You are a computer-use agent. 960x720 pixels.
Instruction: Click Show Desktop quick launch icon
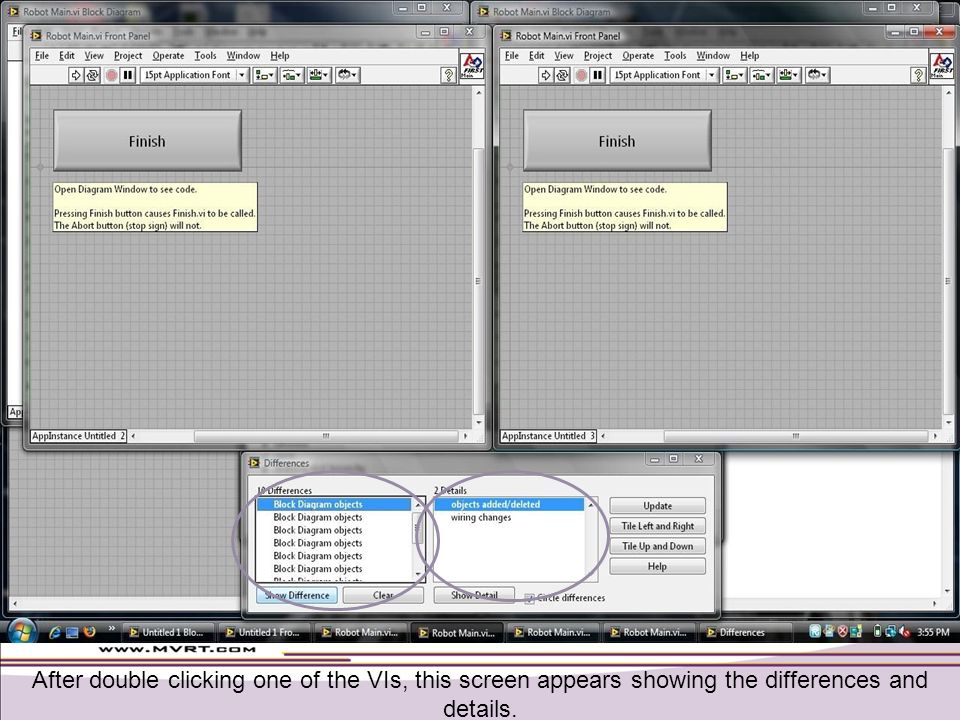[x=72, y=632]
